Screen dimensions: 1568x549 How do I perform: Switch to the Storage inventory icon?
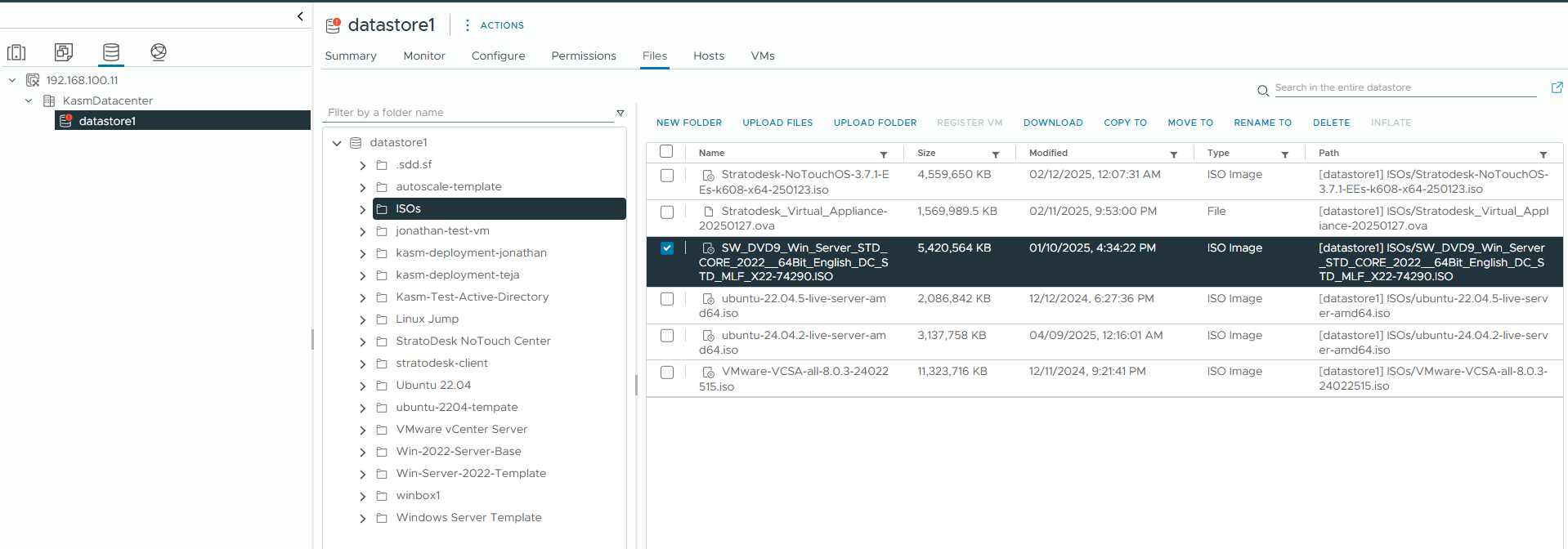tap(111, 52)
